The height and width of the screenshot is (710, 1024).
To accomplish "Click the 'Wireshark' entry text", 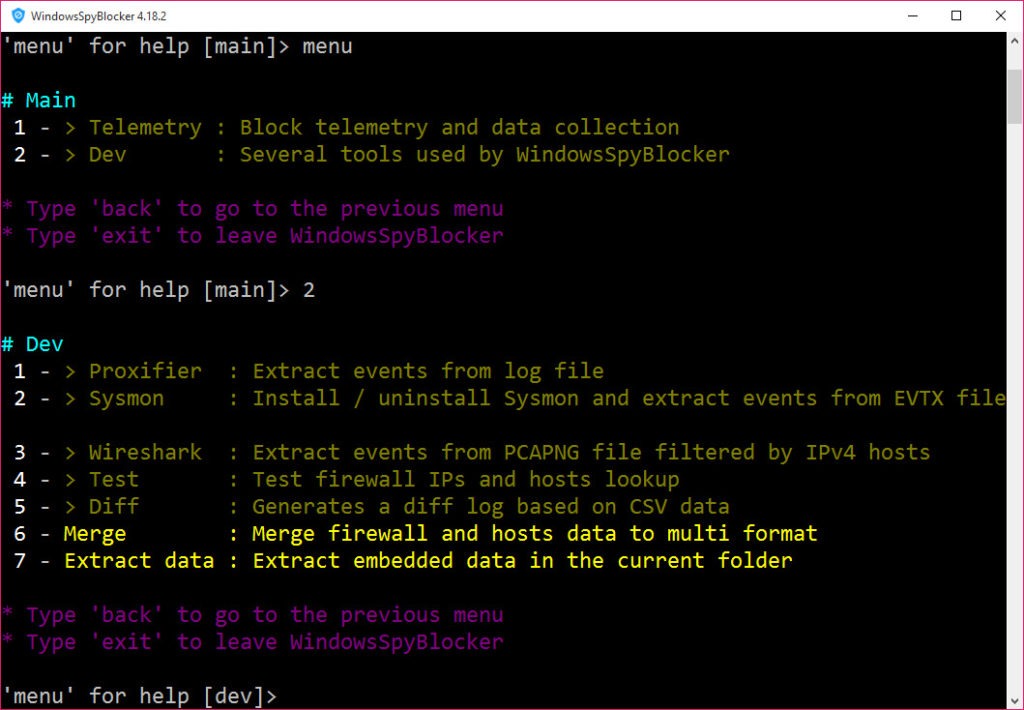I will click(x=145, y=453).
